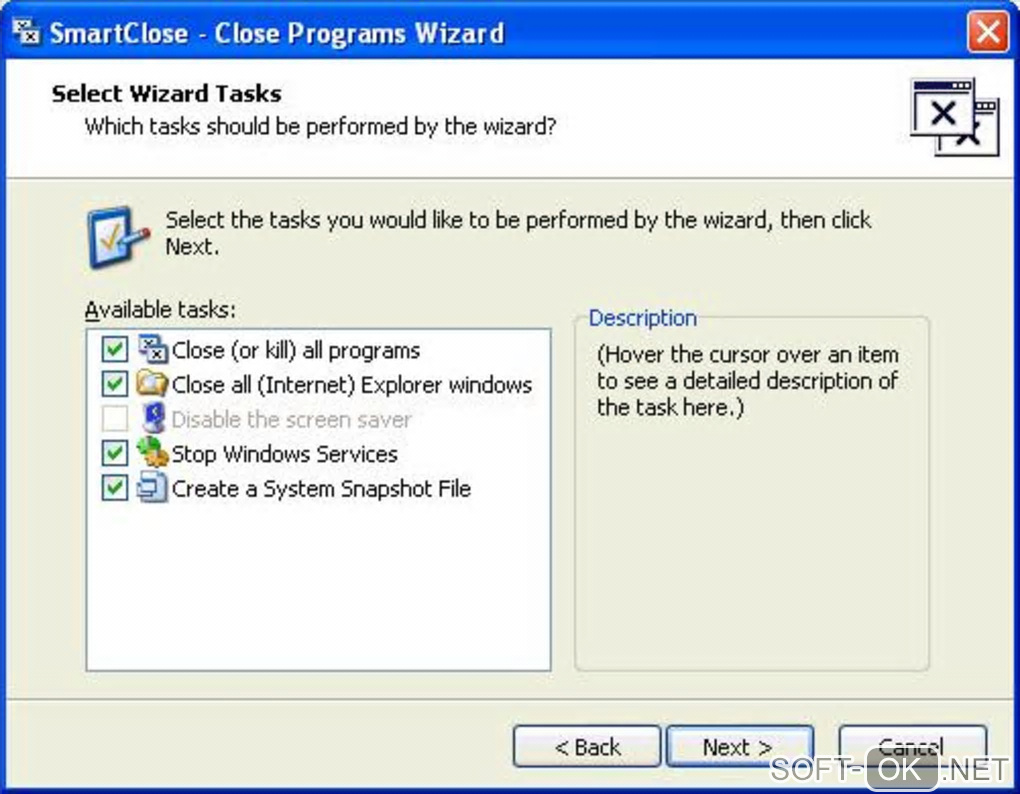Click the Description panel text area
1020x794 pixels.
point(750,500)
